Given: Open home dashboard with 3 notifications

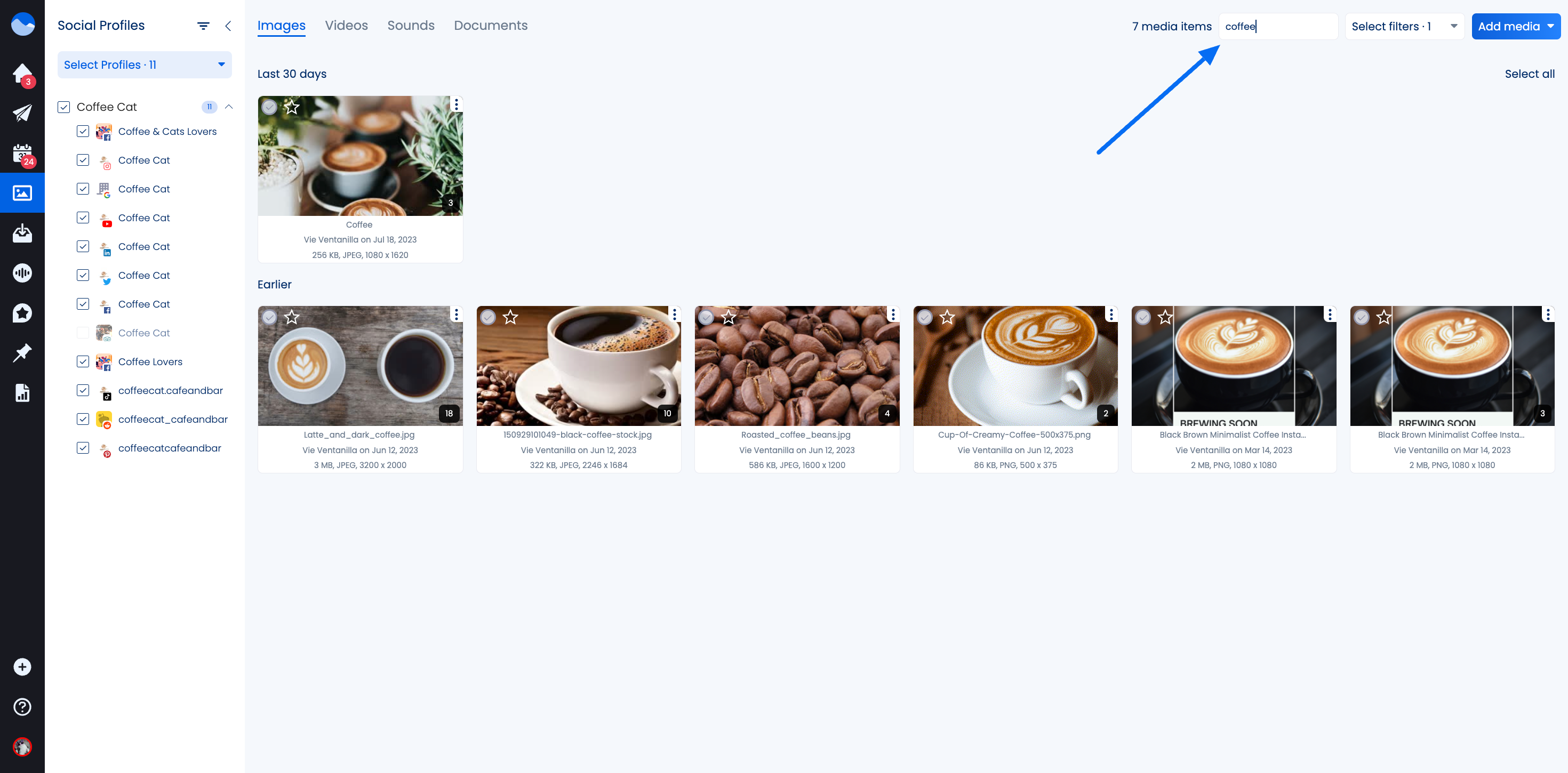Looking at the screenshot, I should pos(22,74).
